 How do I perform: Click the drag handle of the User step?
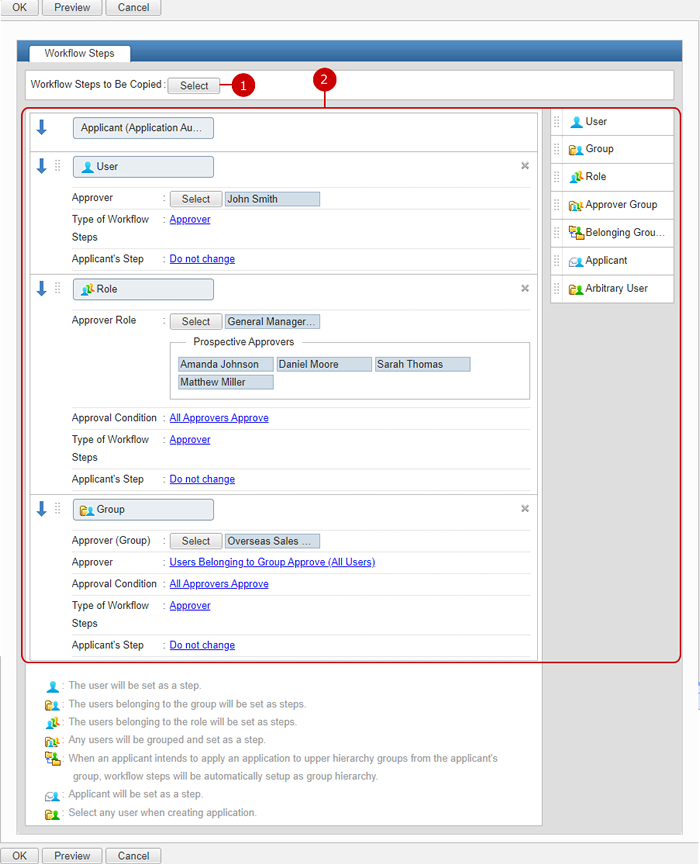point(57,166)
